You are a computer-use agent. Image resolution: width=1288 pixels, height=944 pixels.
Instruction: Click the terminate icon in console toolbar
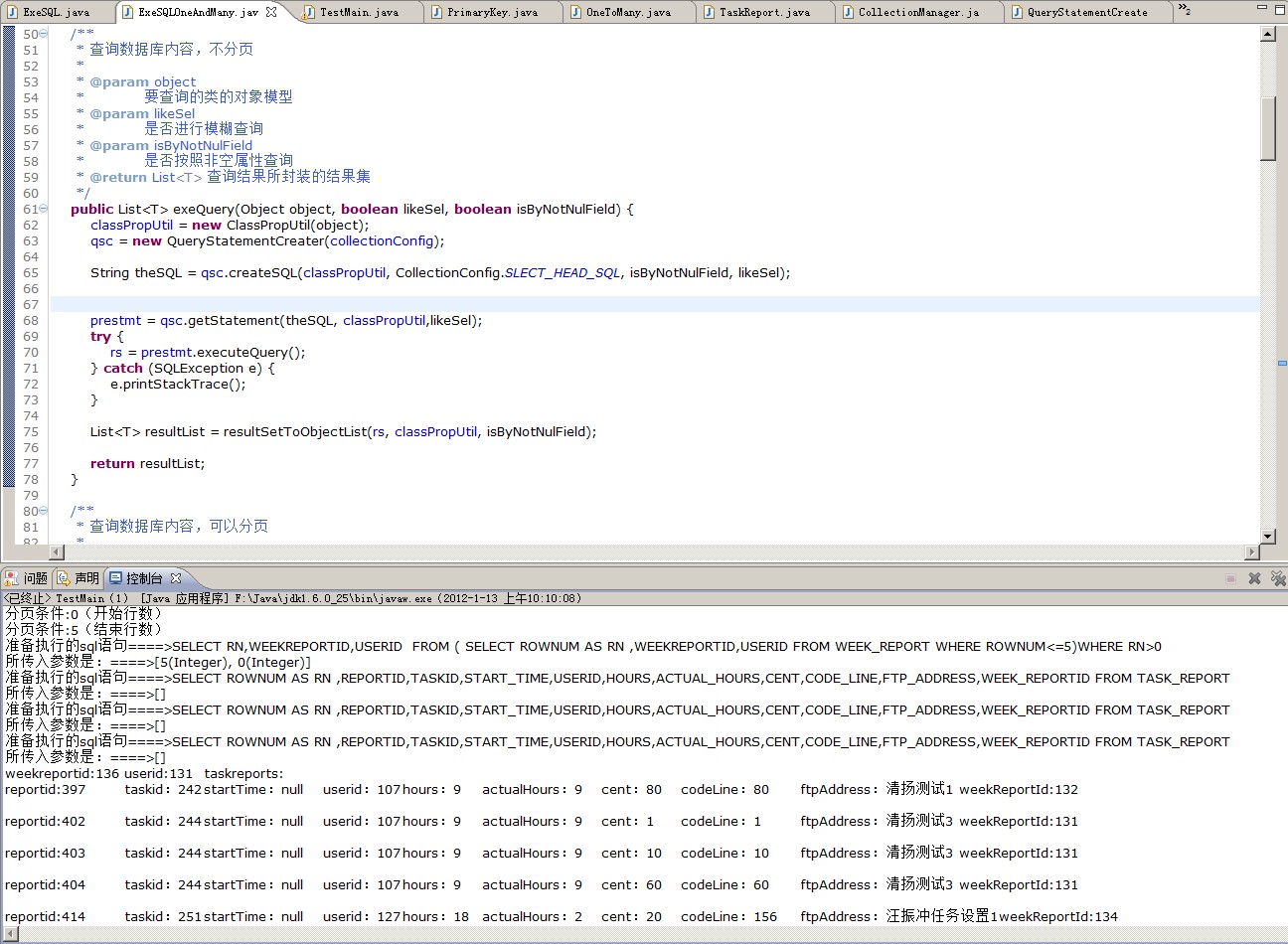tap(1230, 578)
